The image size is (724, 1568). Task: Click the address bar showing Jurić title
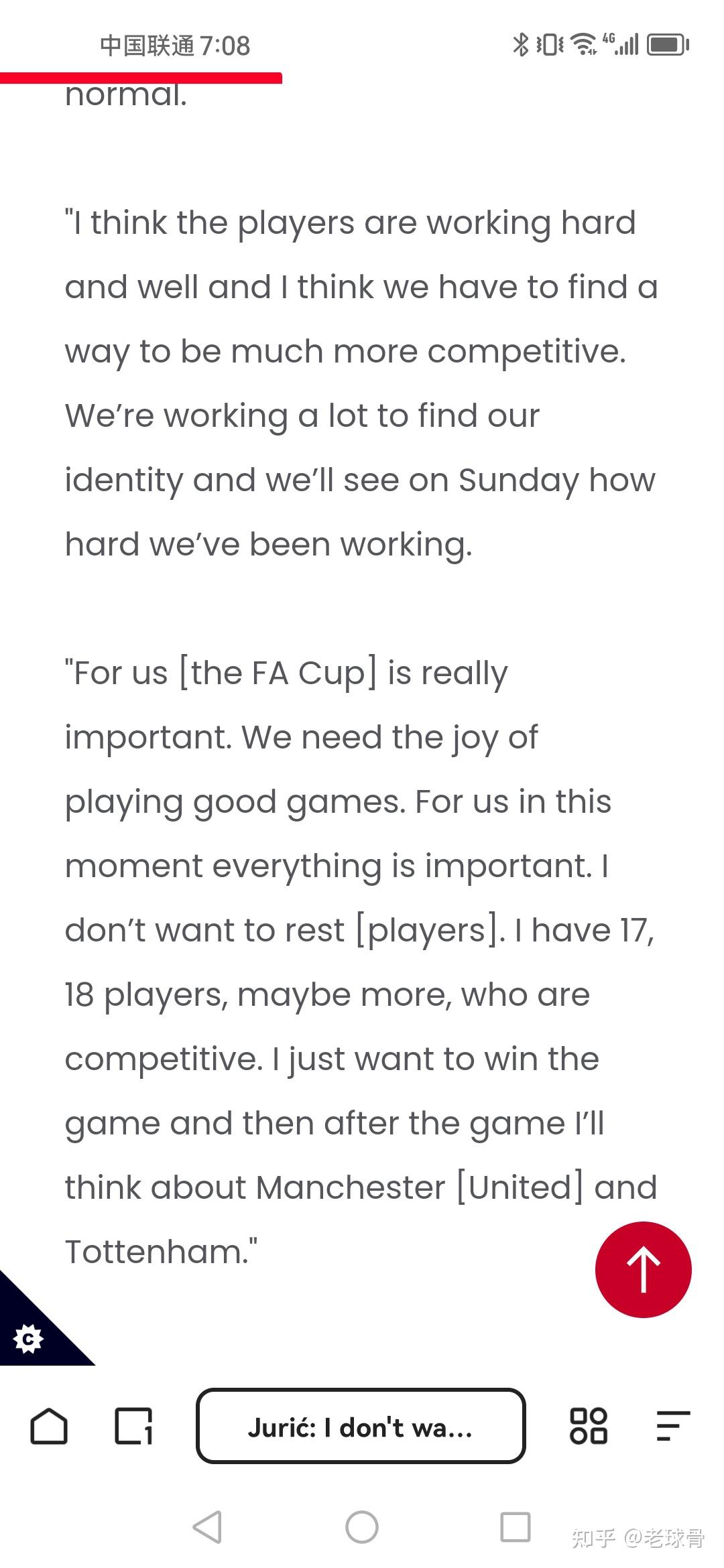click(361, 1426)
